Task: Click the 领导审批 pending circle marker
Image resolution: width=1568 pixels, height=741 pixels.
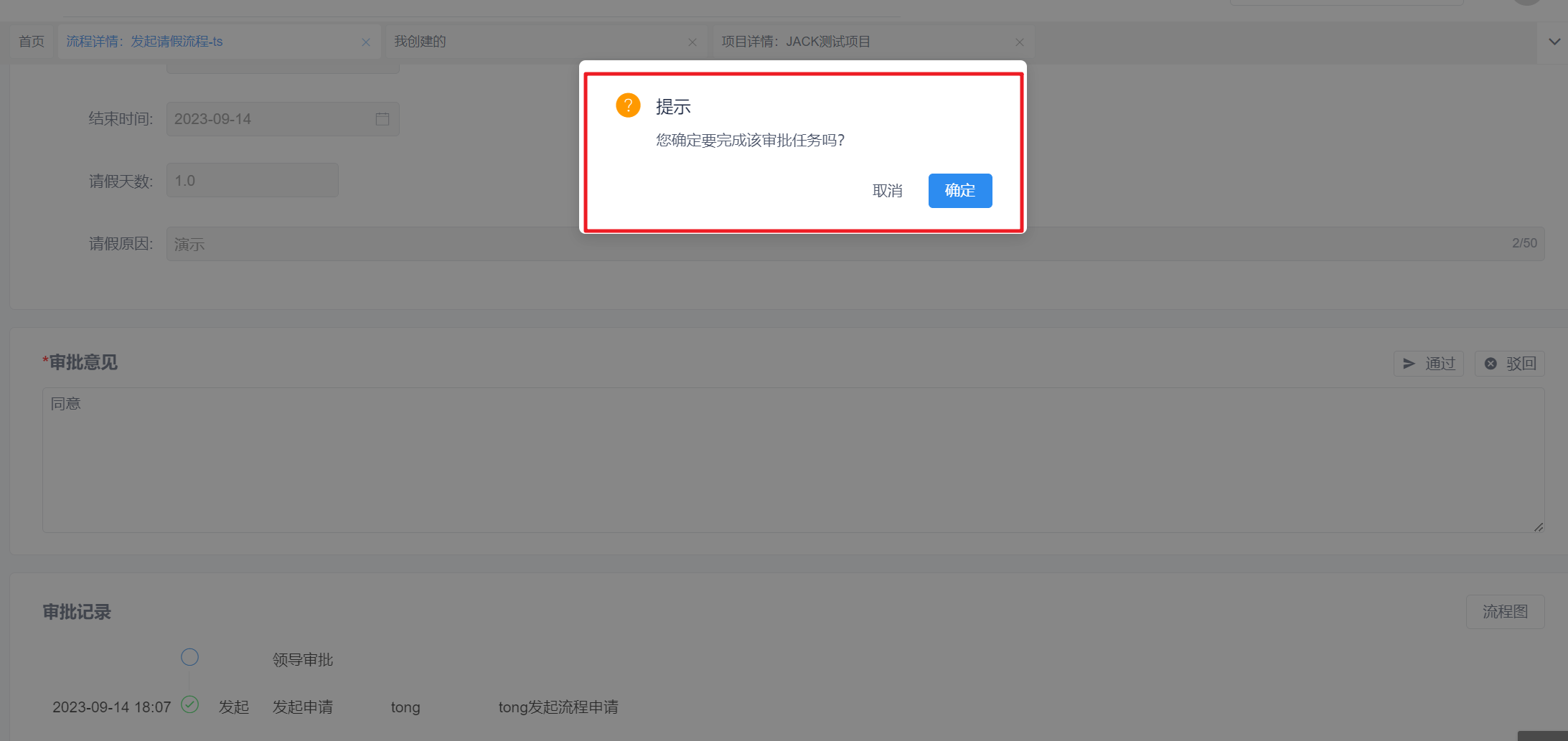Action: (189, 657)
